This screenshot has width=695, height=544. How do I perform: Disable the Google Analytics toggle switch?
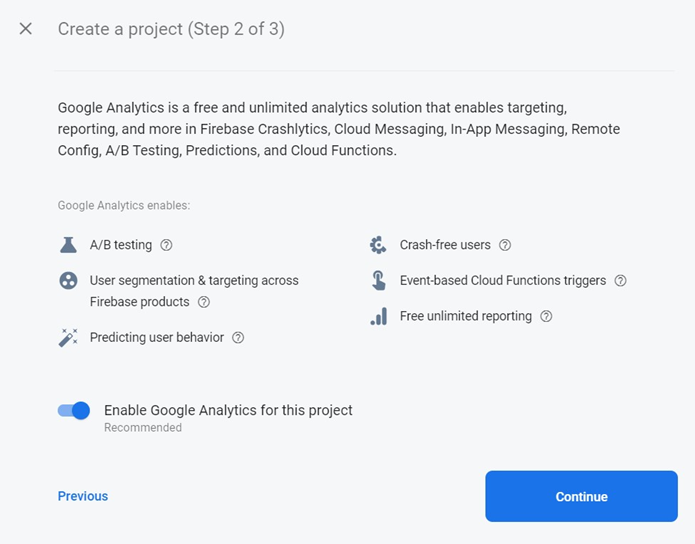point(74,410)
